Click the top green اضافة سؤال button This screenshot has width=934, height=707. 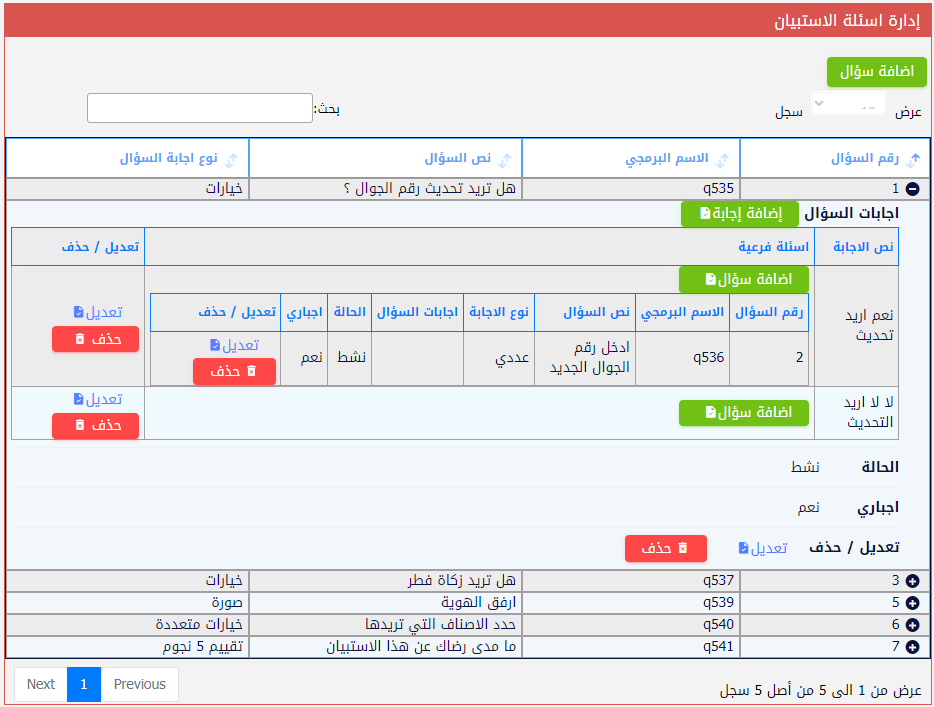coord(876,72)
